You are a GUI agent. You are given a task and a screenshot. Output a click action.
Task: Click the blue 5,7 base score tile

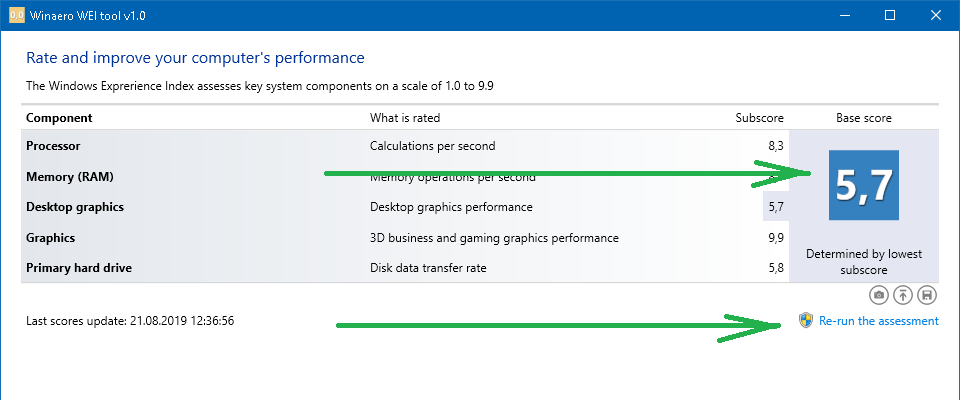pyautogui.click(x=863, y=185)
